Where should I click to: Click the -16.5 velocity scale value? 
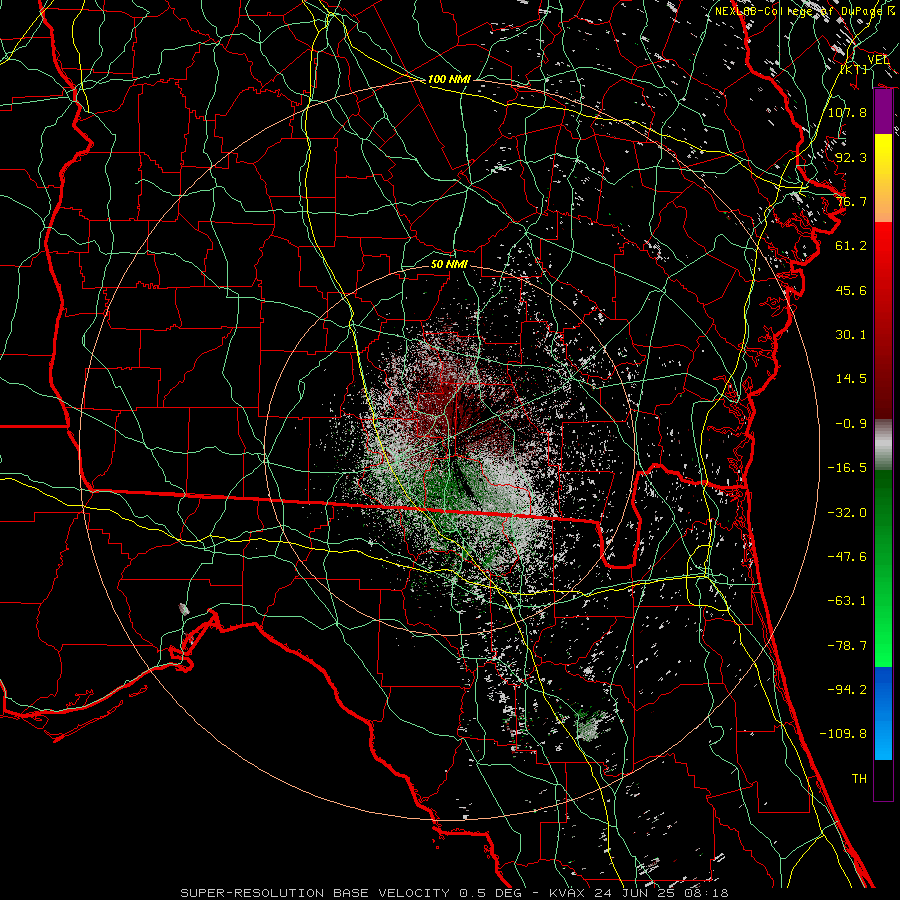click(x=847, y=468)
